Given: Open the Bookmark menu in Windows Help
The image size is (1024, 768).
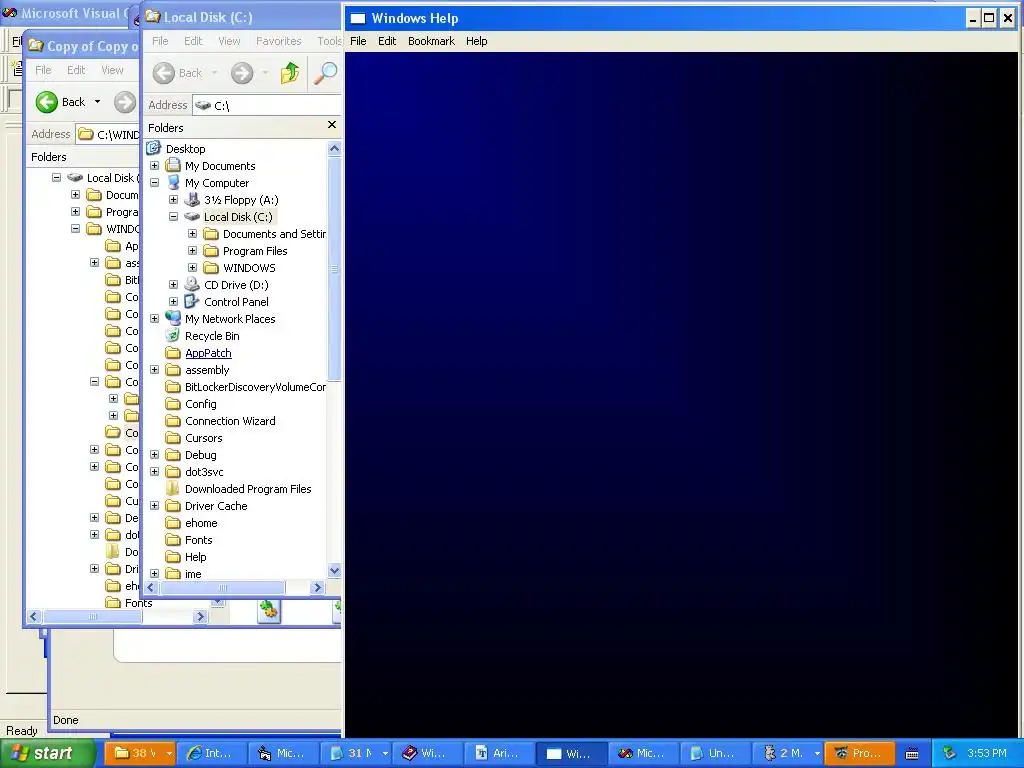Looking at the screenshot, I should pyautogui.click(x=431, y=40).
